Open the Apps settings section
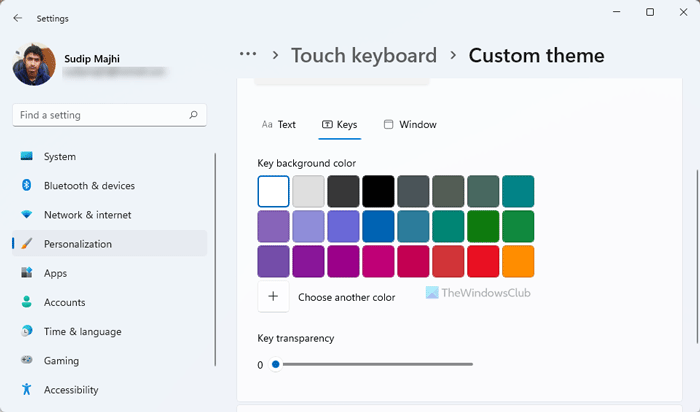The height and width of the screenshot is (412, 700). (55, 273)
